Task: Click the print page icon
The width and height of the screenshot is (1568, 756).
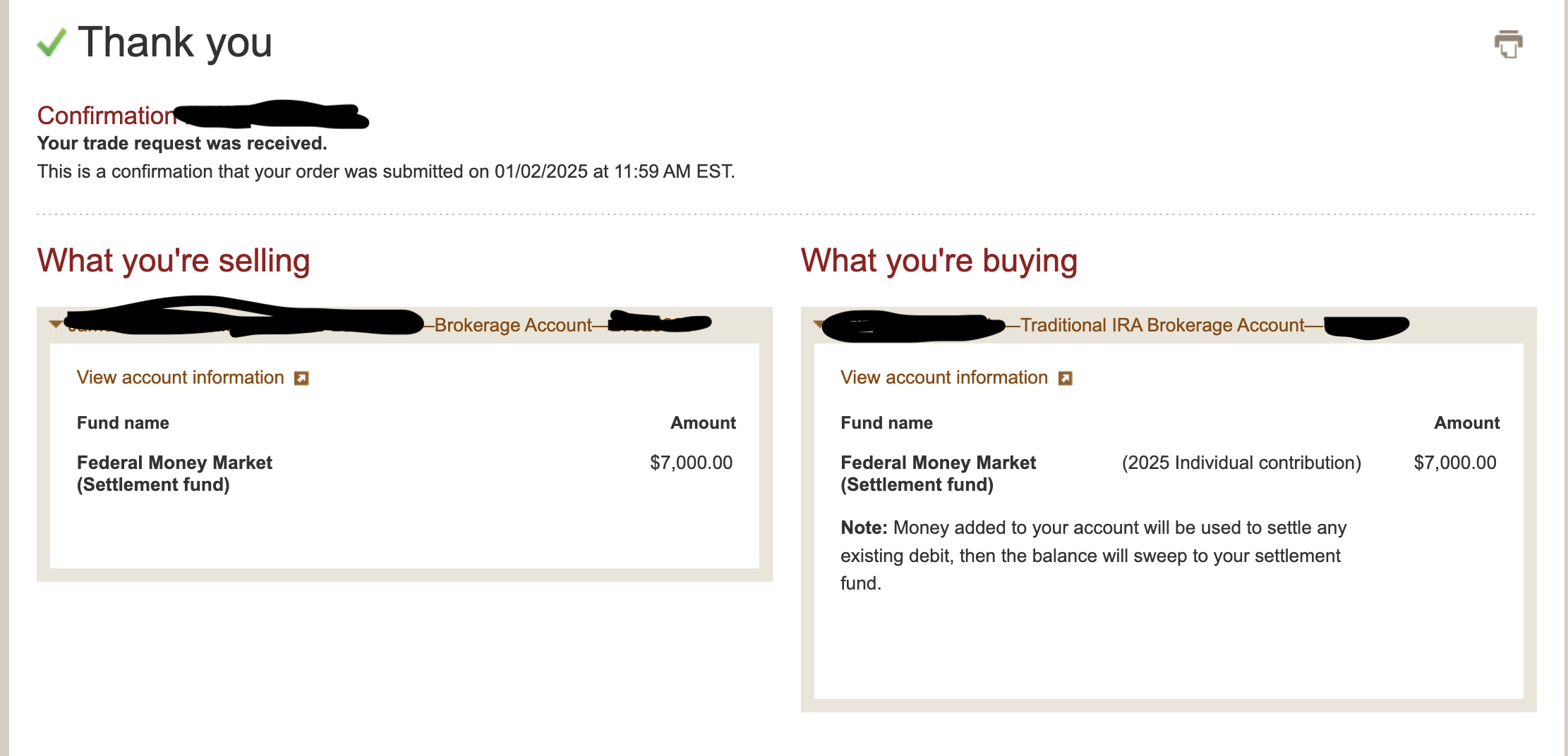Action: point(1508,44)
